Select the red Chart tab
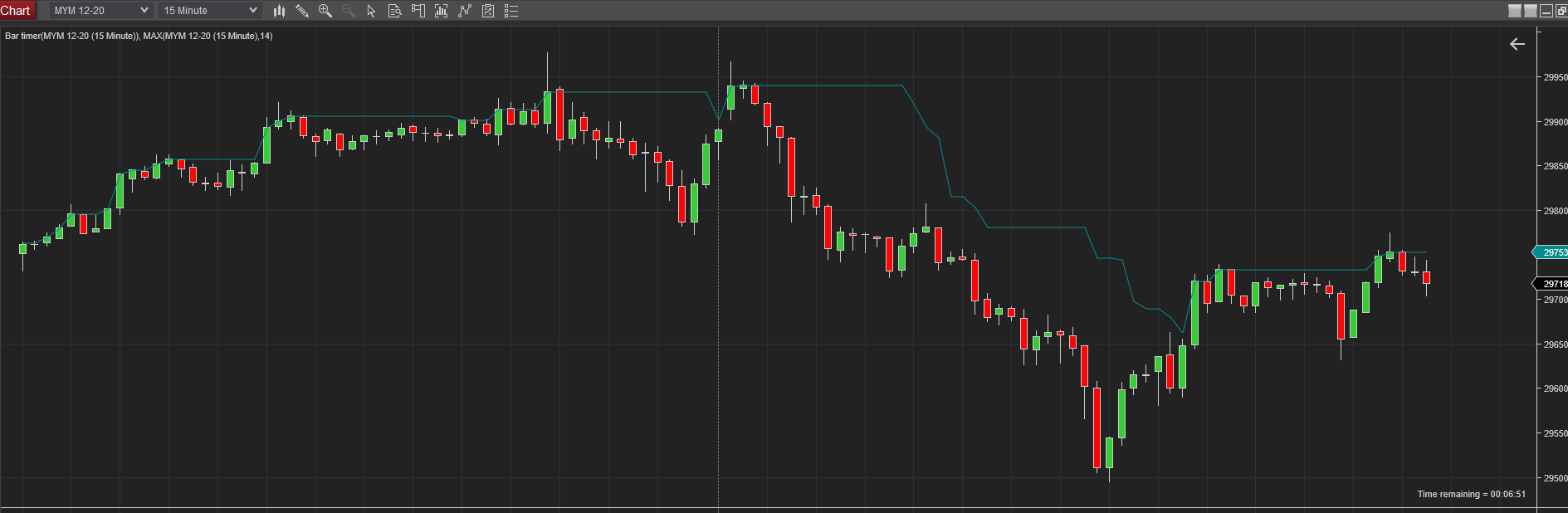Image resolution: width=1568 pixels, height=513 pixels. [16, 11]
